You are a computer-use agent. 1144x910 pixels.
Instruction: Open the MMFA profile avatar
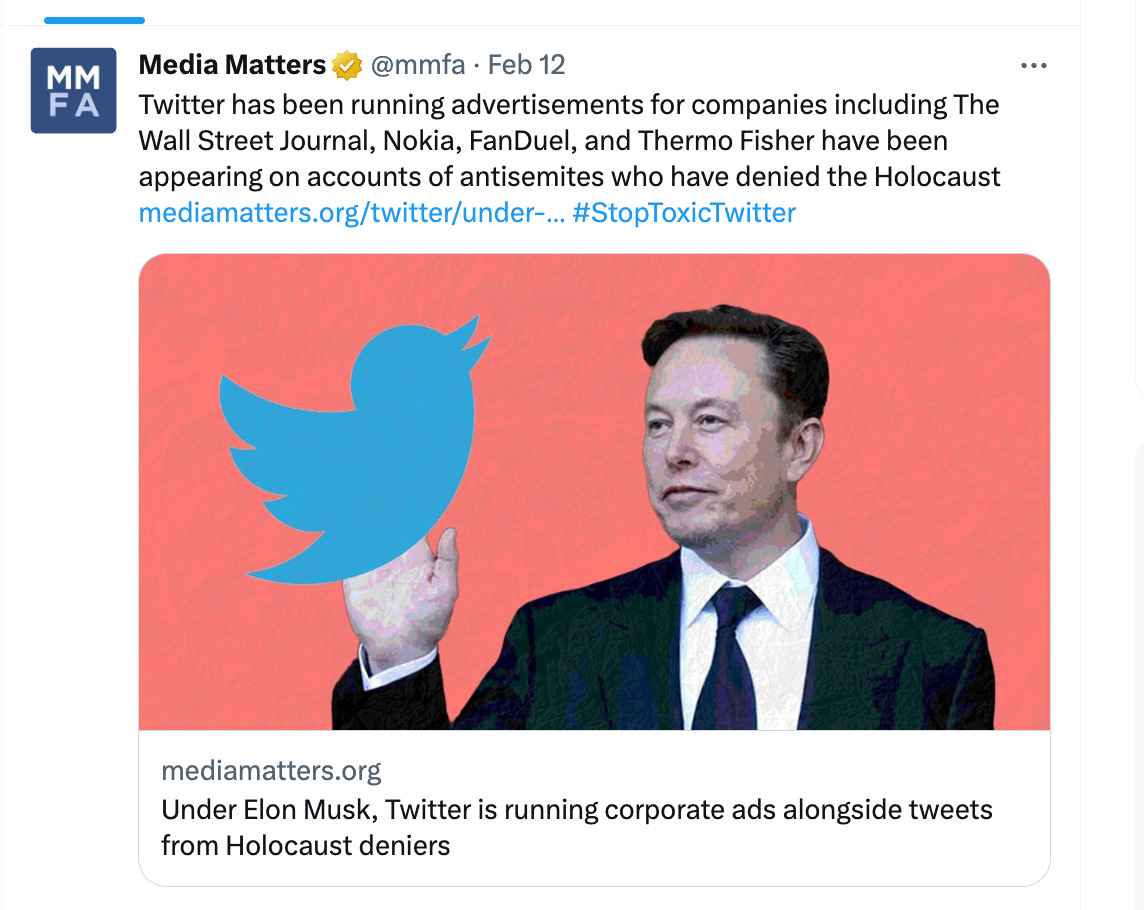click(74, 90)
